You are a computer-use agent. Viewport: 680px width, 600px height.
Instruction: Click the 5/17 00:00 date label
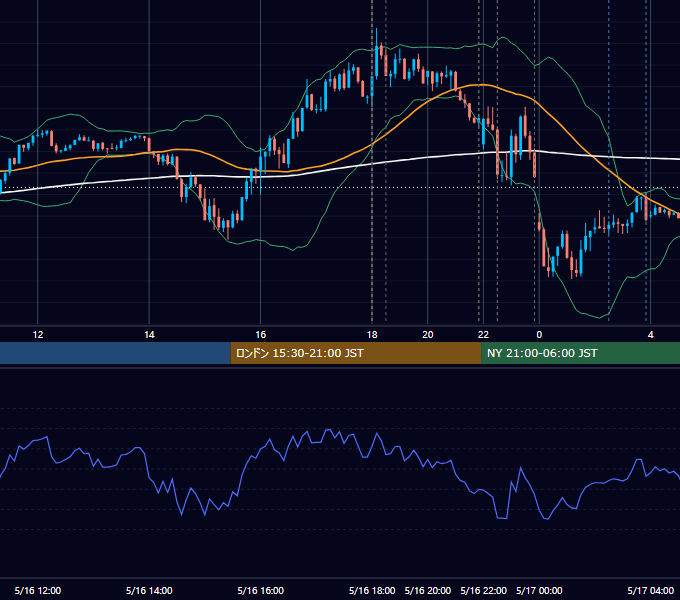[539, 590]
